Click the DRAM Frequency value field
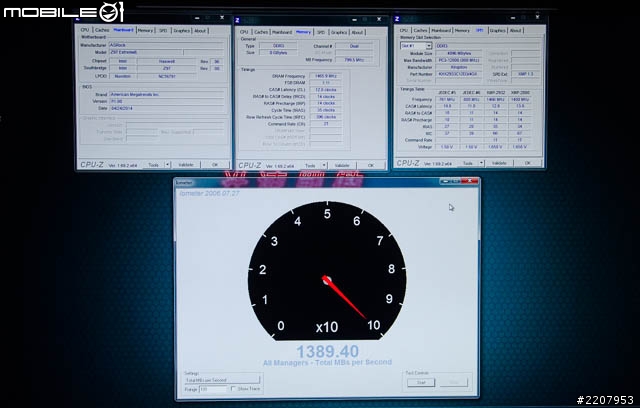 [325, 76]
